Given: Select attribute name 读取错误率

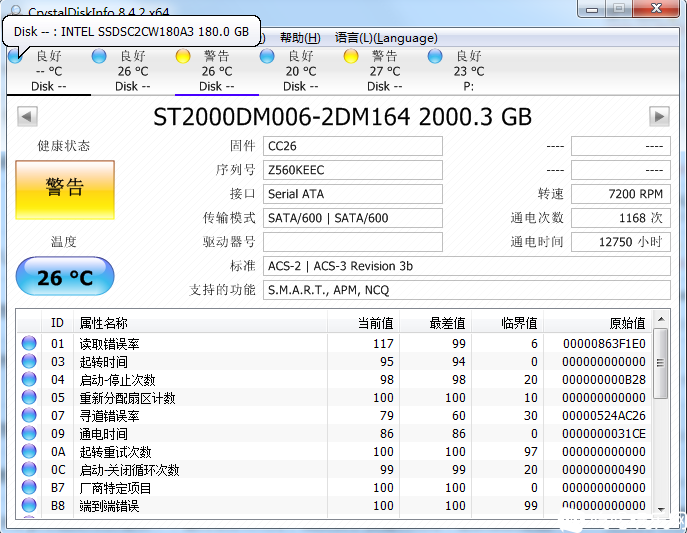Looking at the screenshot, I should click(x=110, y=344).
